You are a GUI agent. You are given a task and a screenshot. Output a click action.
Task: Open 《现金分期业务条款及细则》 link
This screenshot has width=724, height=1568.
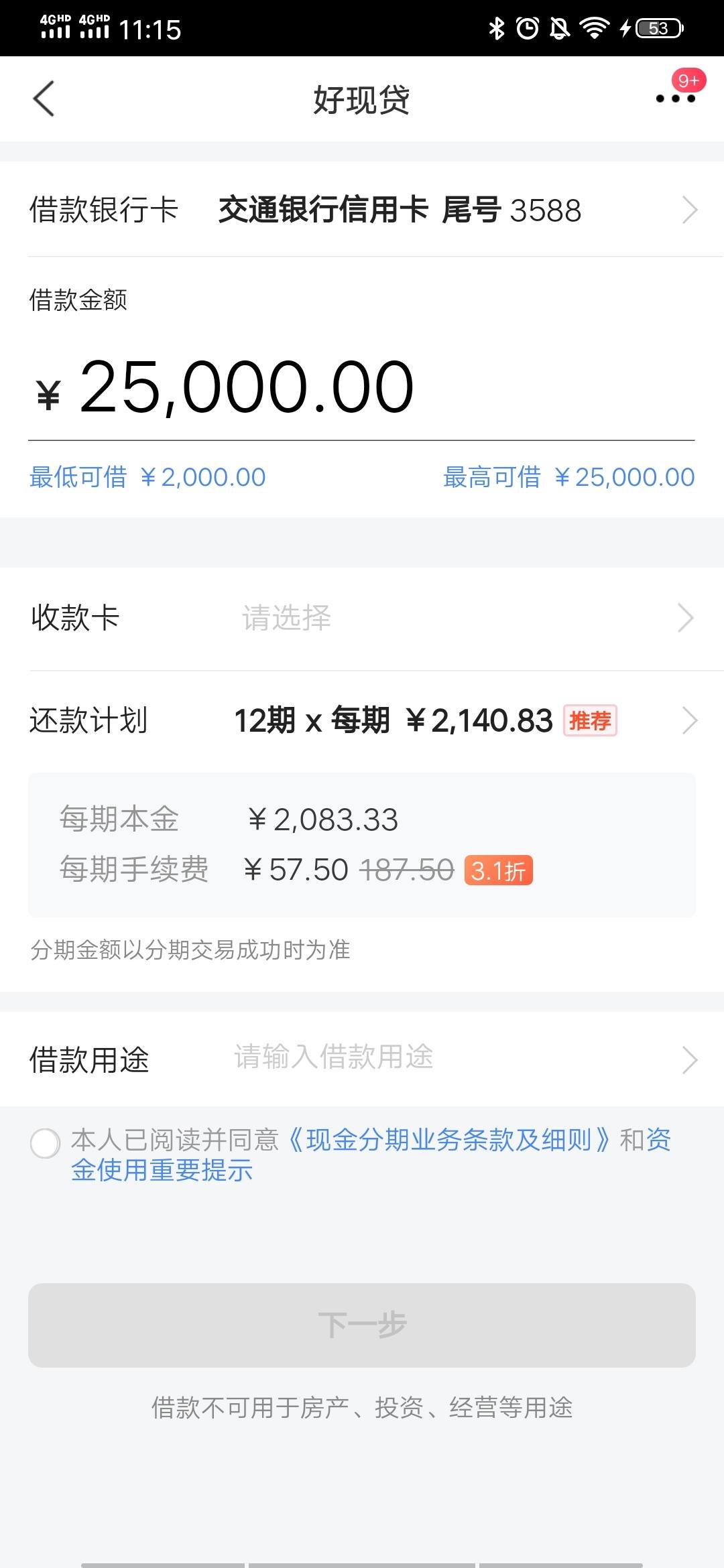[x=448, y=1140]
